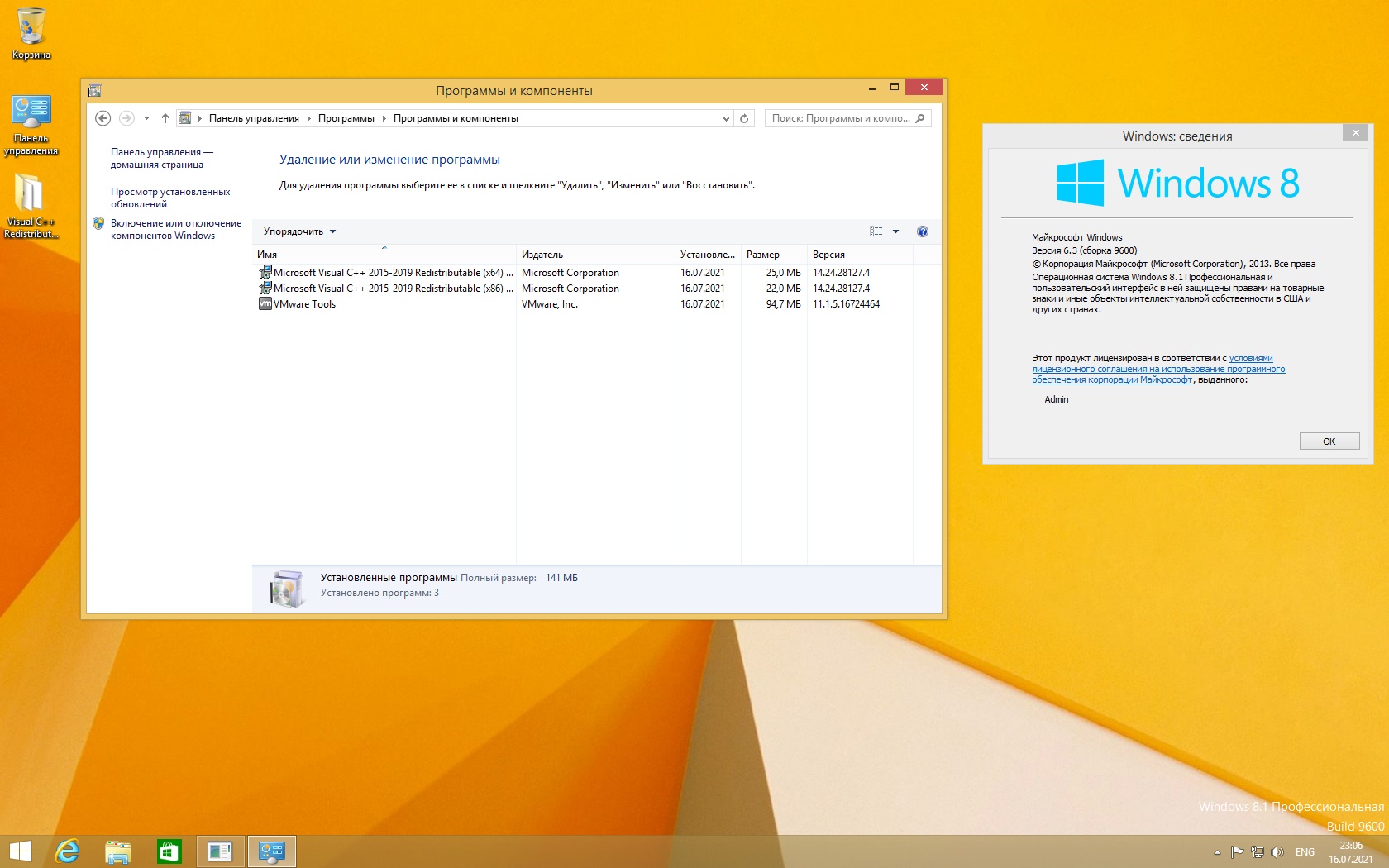Expand recent locations arrow near navigation
Screen dimensions: 1389x868
pyautogui.click(x=146, y=118)
